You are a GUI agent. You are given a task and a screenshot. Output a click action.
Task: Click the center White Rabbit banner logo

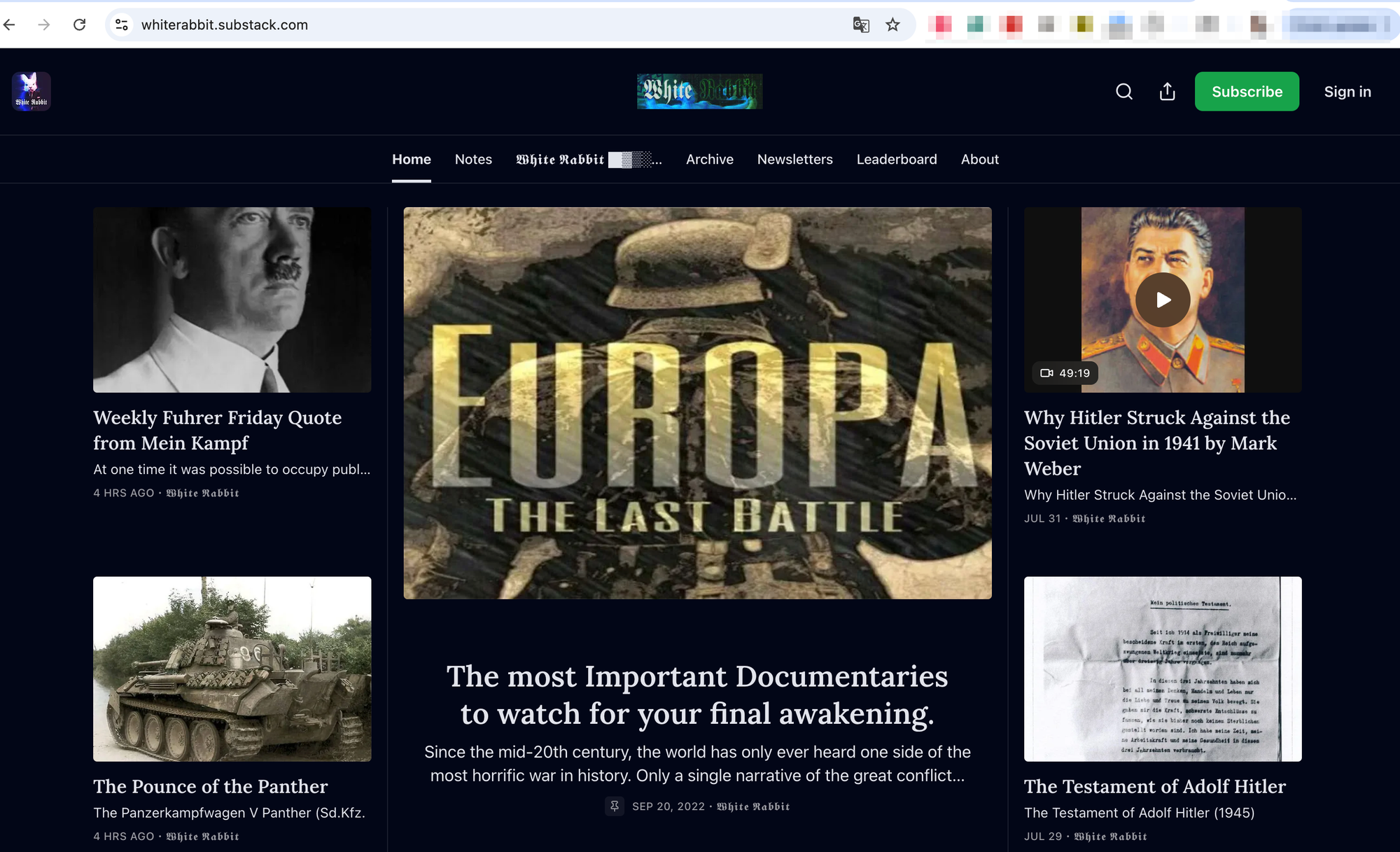point(699,92)
